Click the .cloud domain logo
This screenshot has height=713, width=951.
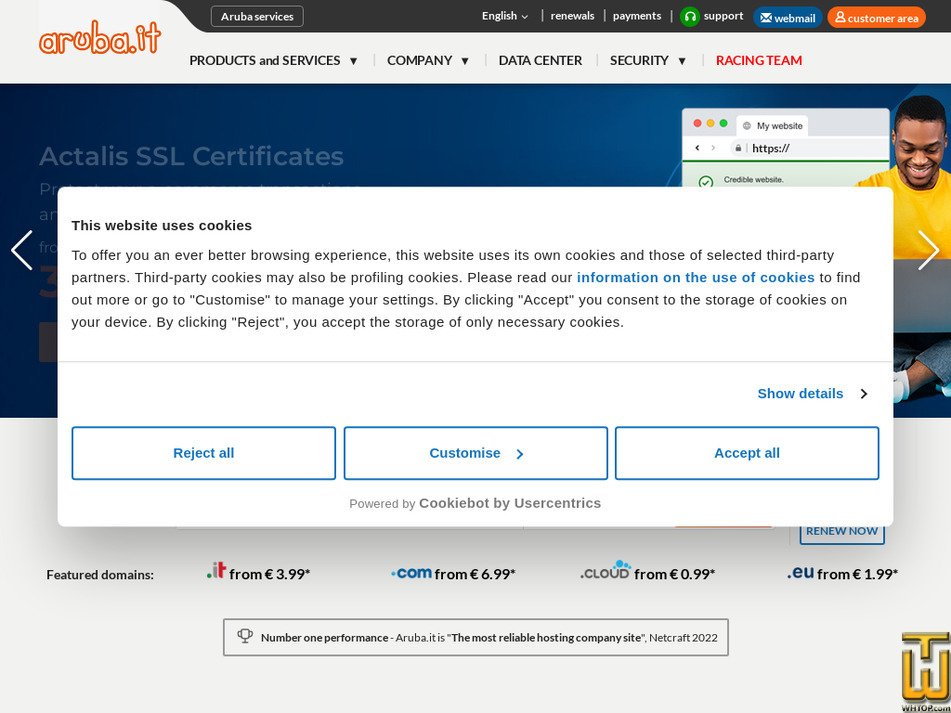pyautogui.click(x=606, y=571)
